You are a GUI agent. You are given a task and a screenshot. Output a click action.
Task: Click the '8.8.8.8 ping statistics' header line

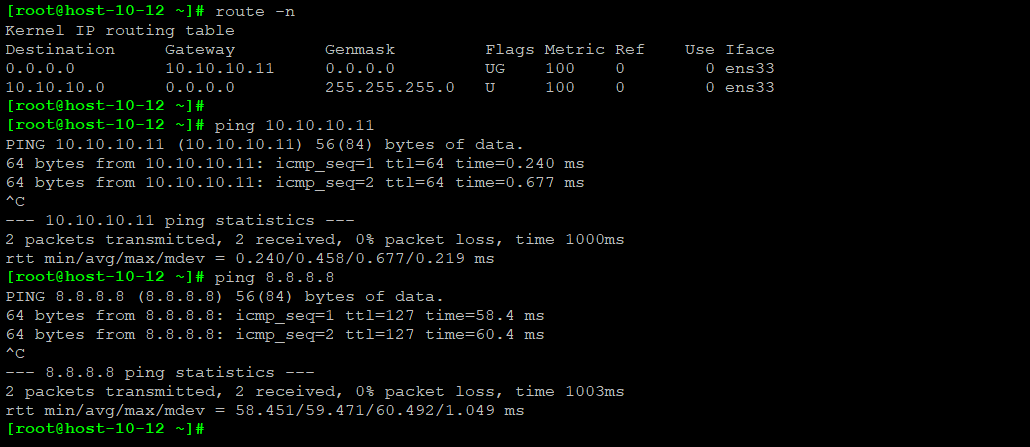point(165,372)
